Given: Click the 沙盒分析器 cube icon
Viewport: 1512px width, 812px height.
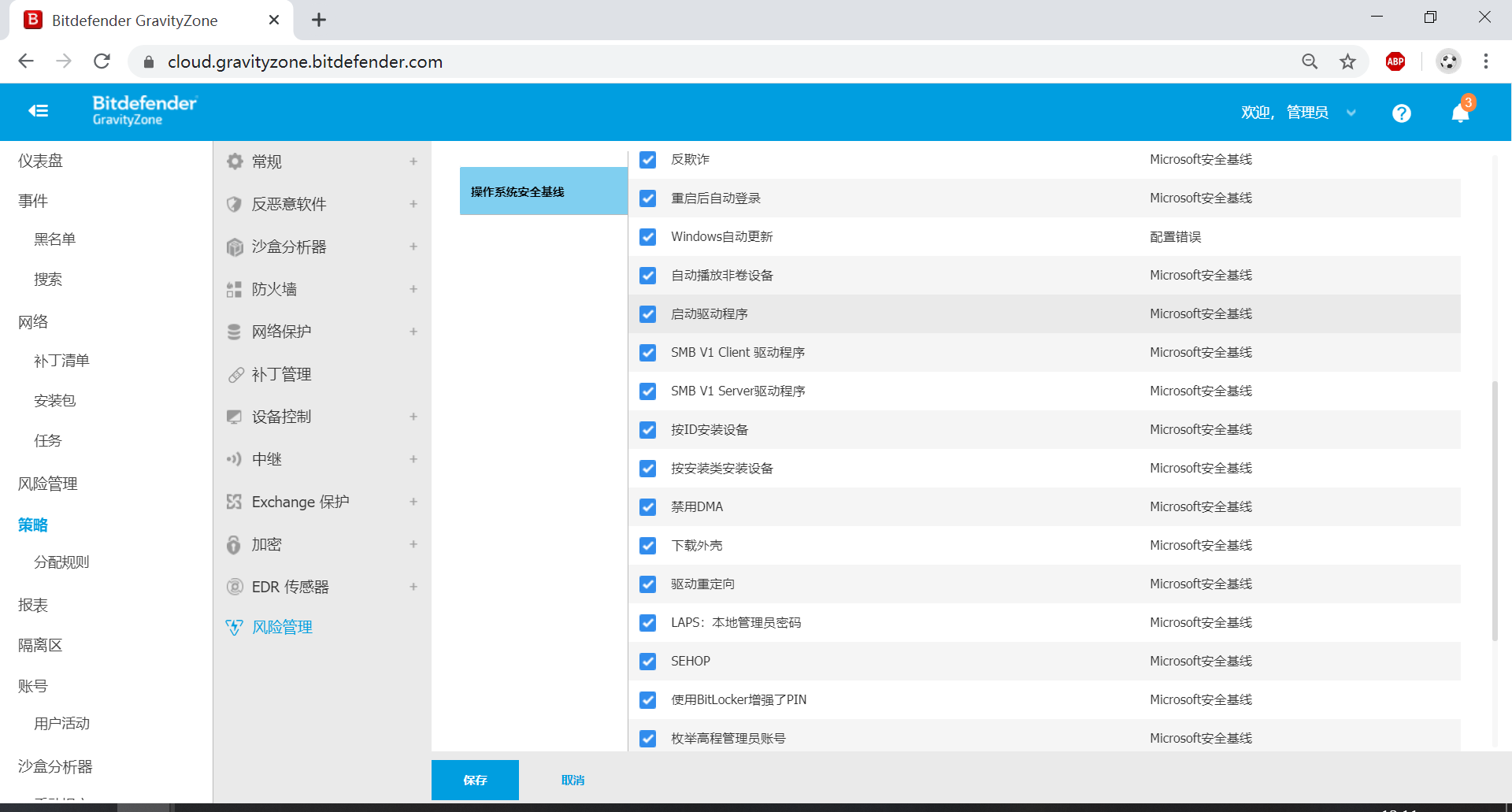Looking at the screenshot, I should (x=235, y=247).
